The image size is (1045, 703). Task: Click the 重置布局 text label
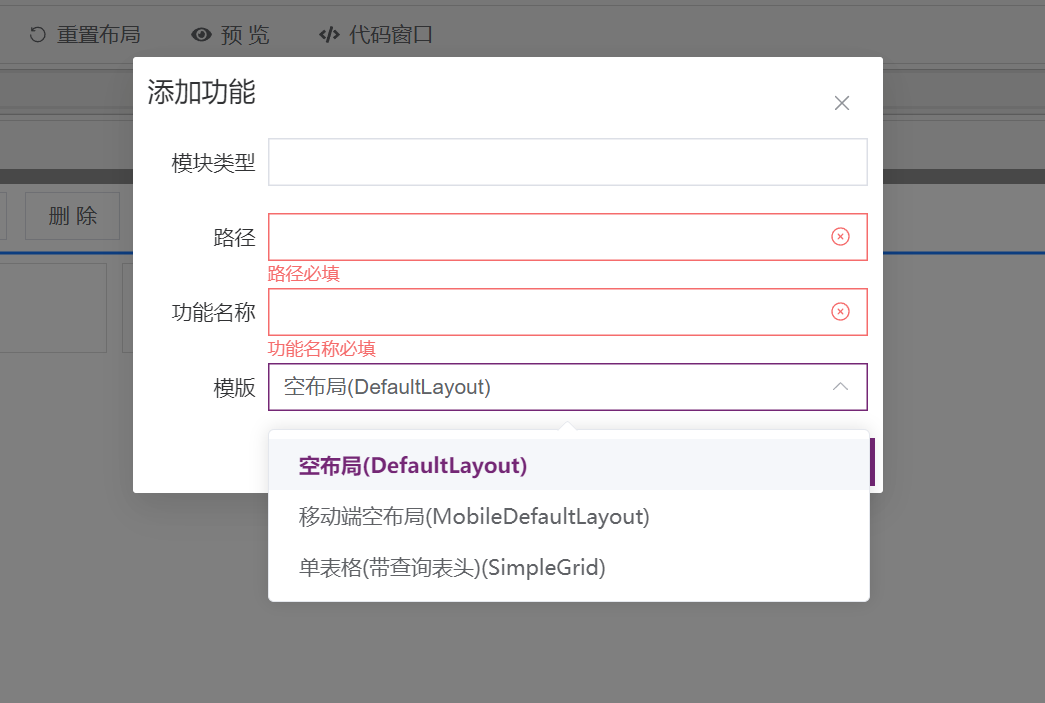point(99,35)
